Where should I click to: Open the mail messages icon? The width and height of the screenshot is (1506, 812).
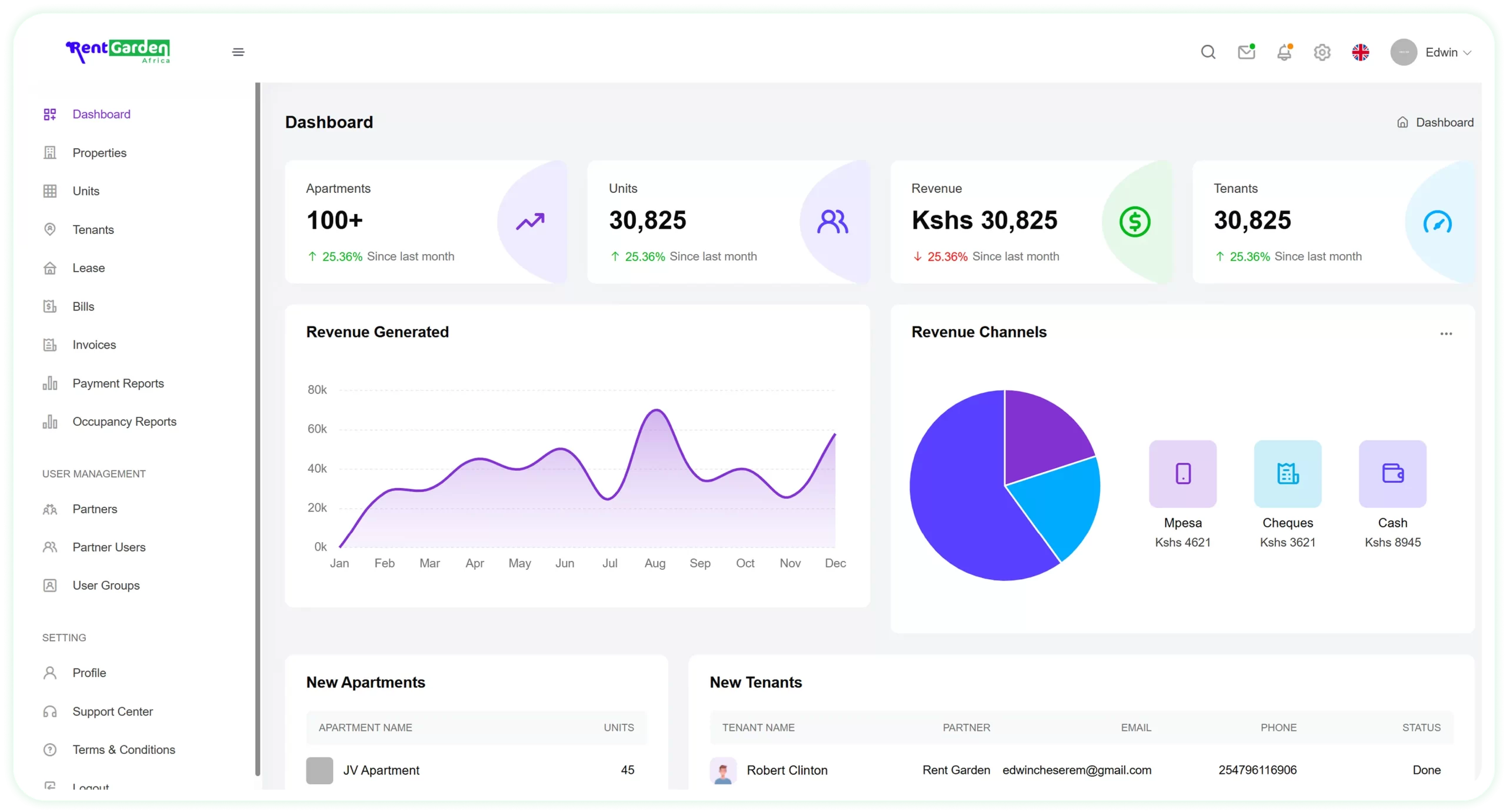tap(1246, 52)
